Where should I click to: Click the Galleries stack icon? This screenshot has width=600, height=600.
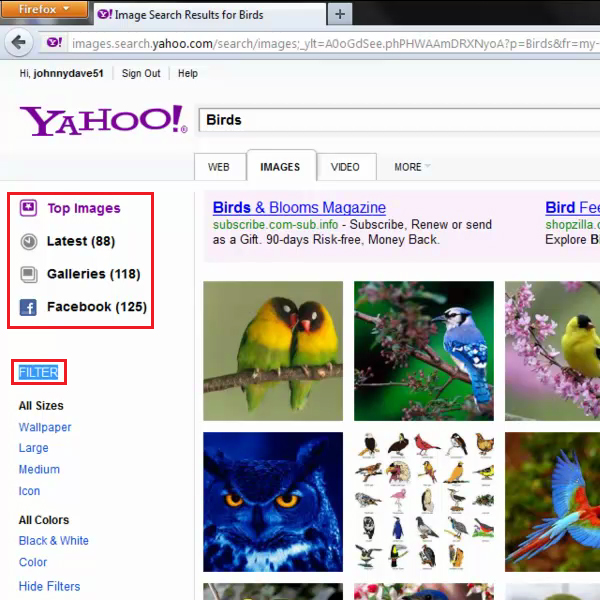[29, 274]
